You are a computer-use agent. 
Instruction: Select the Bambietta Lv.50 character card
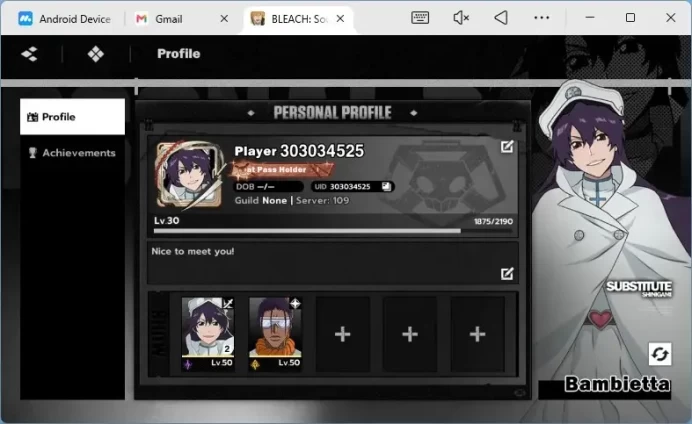point(208,334)
